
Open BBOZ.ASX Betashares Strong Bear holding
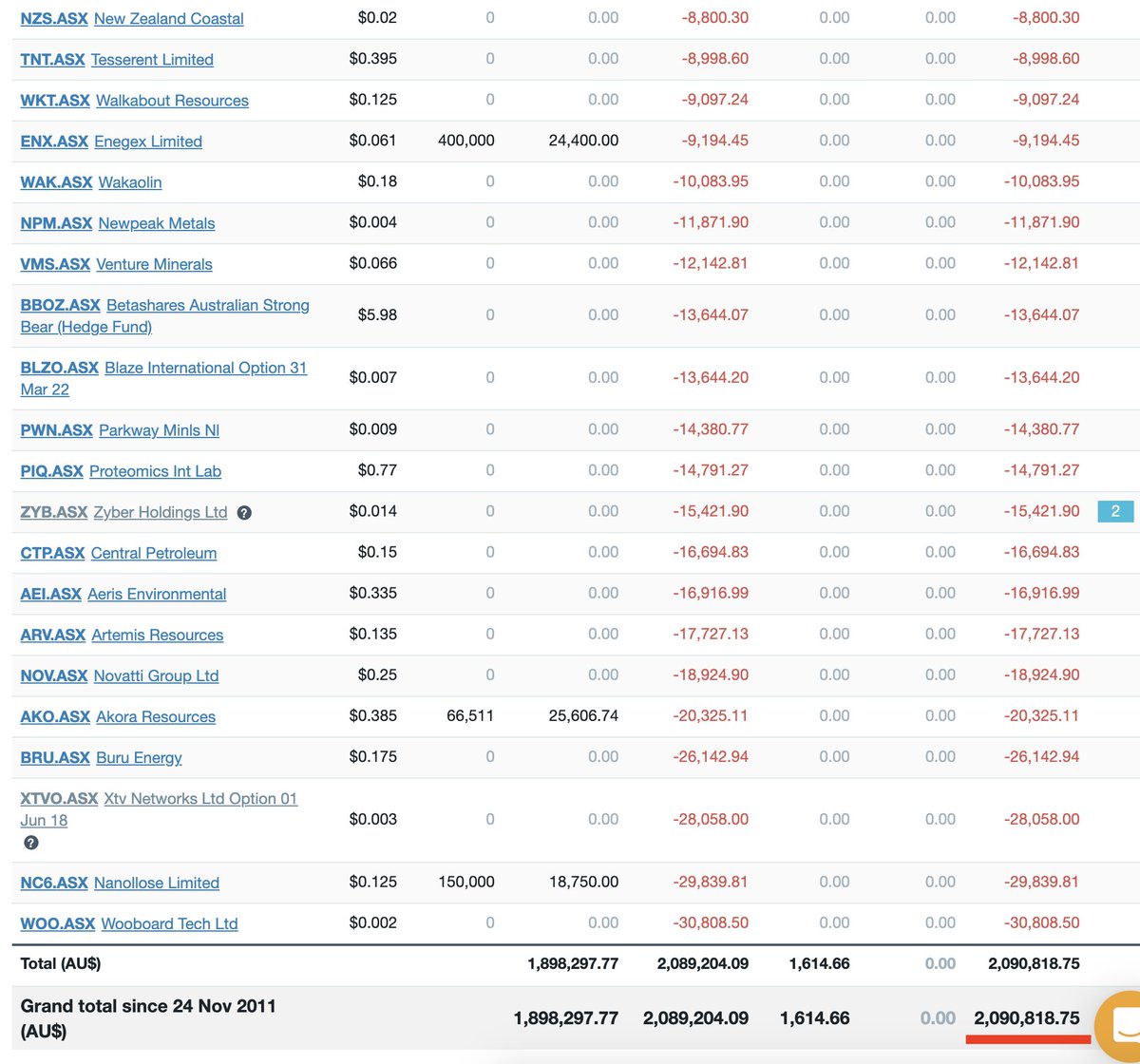click(x=164, y=315)
